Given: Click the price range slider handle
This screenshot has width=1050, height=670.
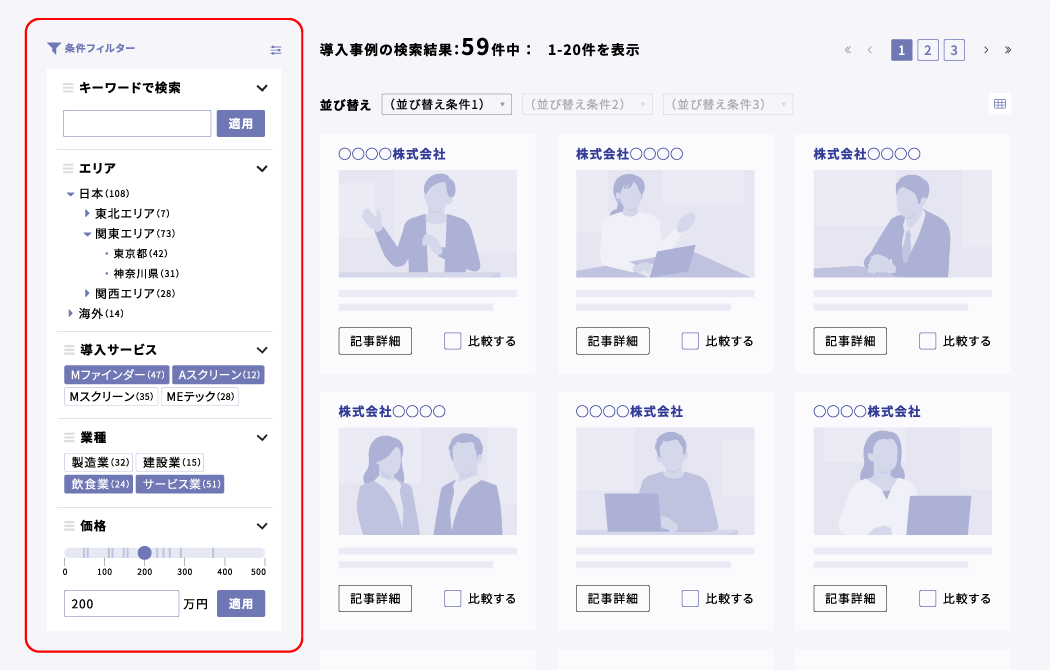Looking at the screenshot, I should (x=144, y=552).
